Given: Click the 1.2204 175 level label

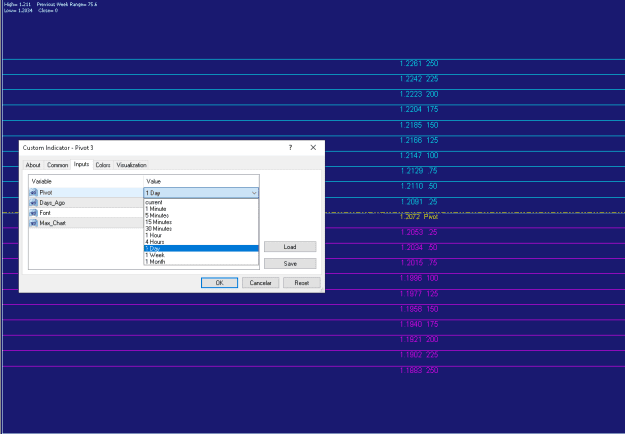Looking at the screenshot, I should point(419,109).
